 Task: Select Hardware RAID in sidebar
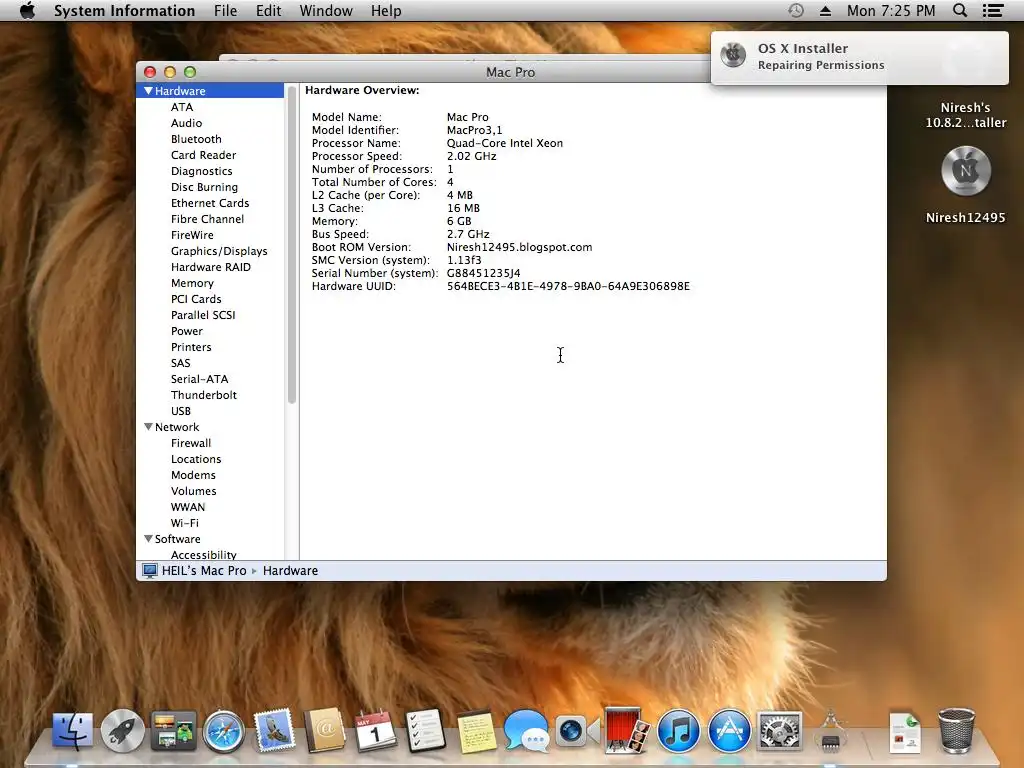pyautogui.click(x=210, y=267)
